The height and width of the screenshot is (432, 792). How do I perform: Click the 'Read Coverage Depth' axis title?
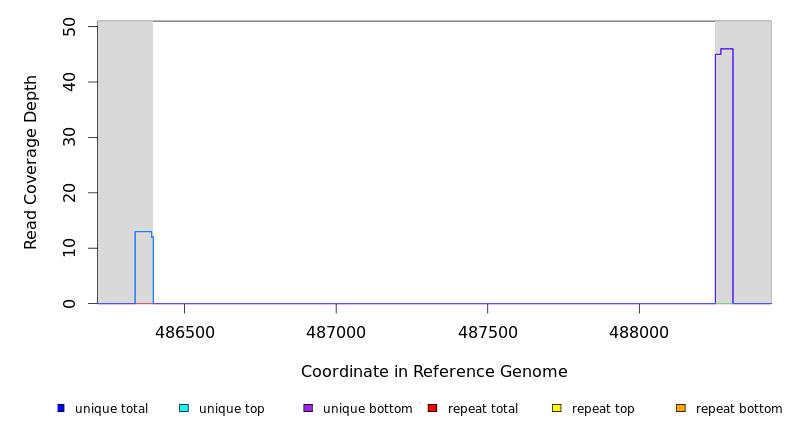[x=31, y=162]
